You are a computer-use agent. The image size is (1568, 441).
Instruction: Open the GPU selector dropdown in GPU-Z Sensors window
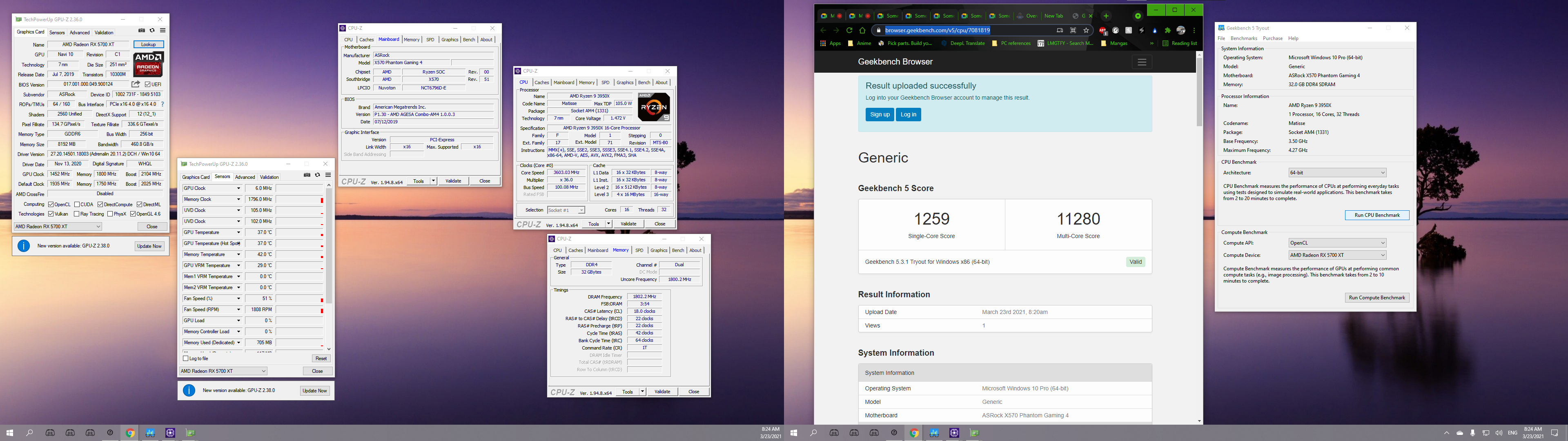223,371
